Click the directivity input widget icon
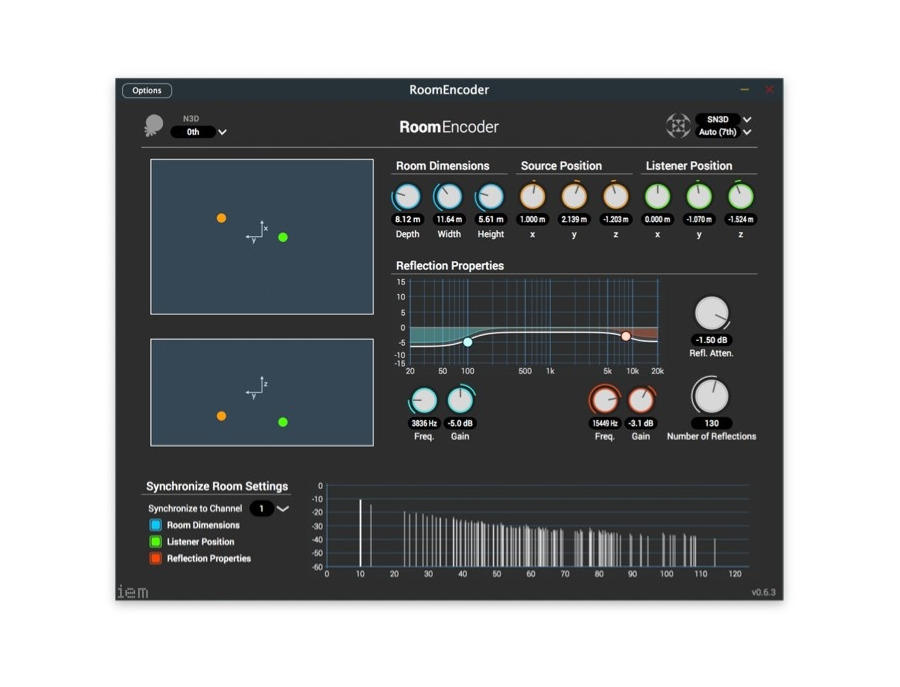Viewport: 900px width, 687px height. [x=153, y=125]
